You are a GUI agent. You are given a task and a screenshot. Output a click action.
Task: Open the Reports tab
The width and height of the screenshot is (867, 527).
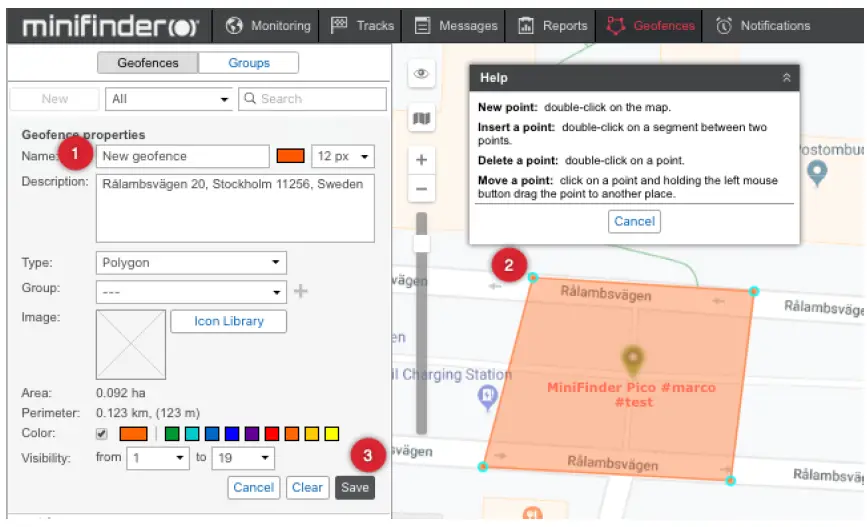click(551, 26)
